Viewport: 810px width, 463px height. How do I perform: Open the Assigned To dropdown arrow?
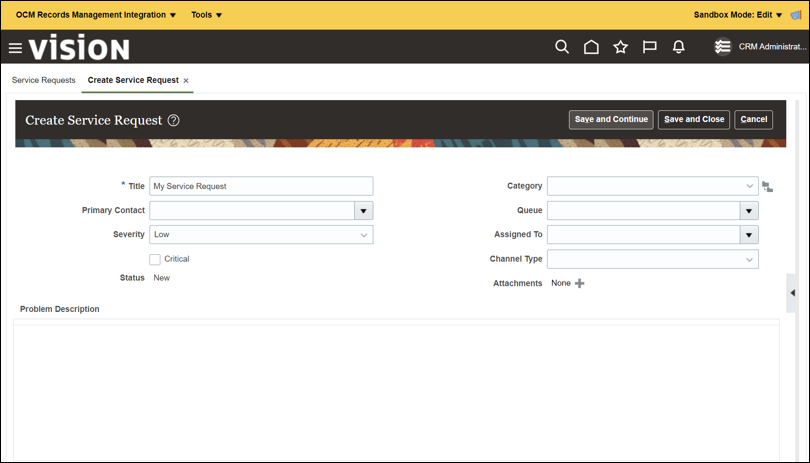pos(749,235)
